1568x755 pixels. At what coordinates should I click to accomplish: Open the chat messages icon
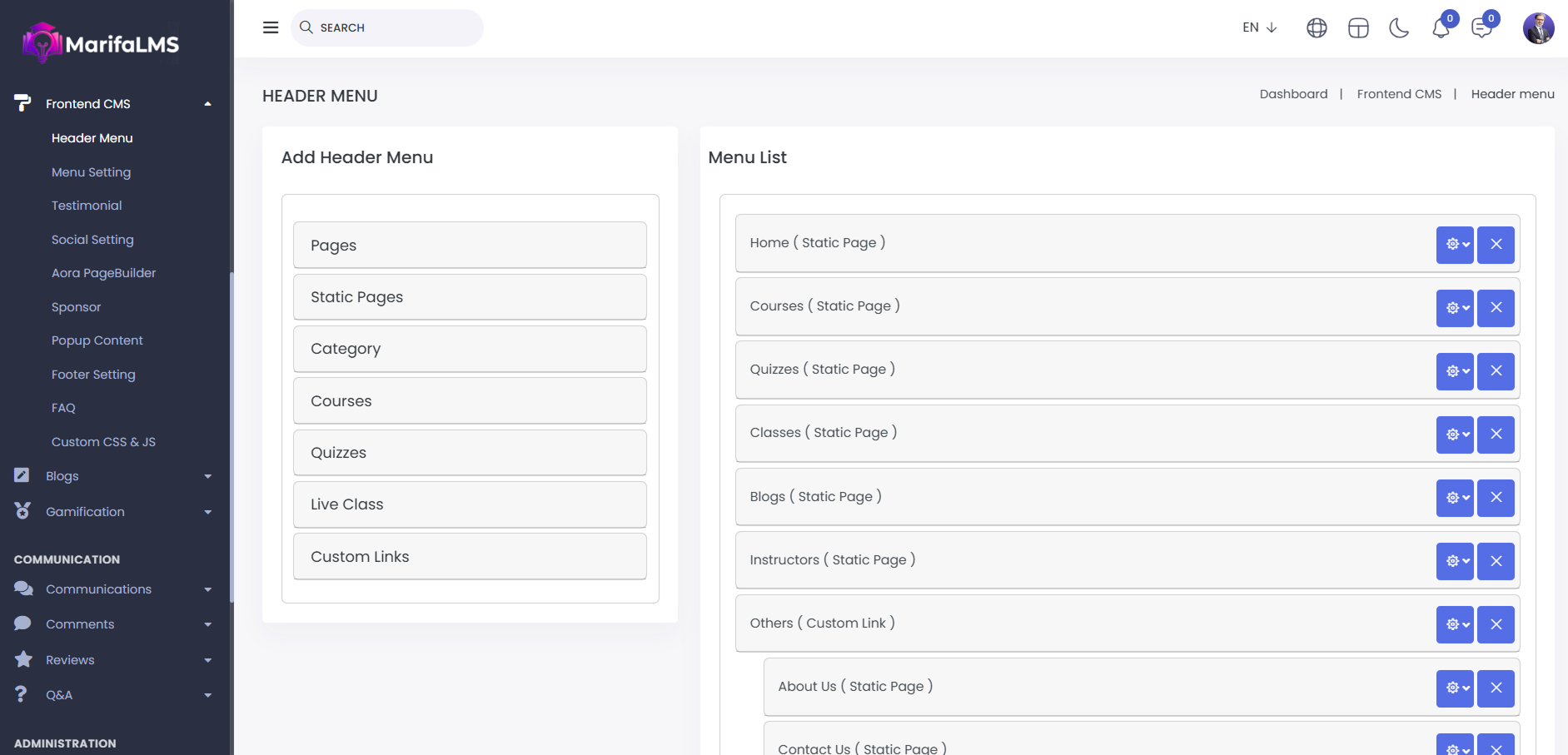click(x=1481, y=28)
